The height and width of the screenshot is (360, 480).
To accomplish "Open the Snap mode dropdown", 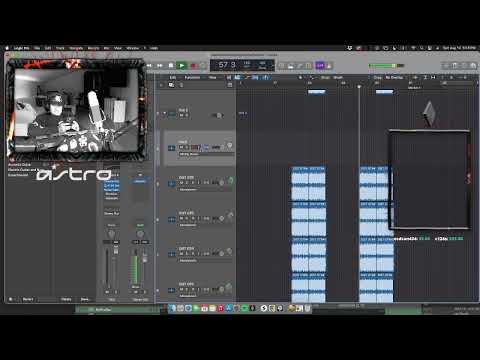I will click(x=338, y=77).
